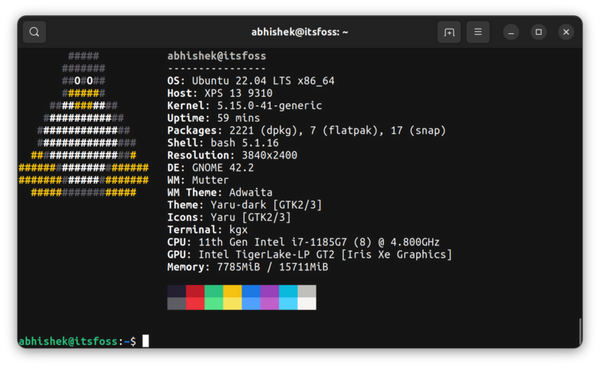Close the terminal window
600x368 pixels.
(566, 32)
